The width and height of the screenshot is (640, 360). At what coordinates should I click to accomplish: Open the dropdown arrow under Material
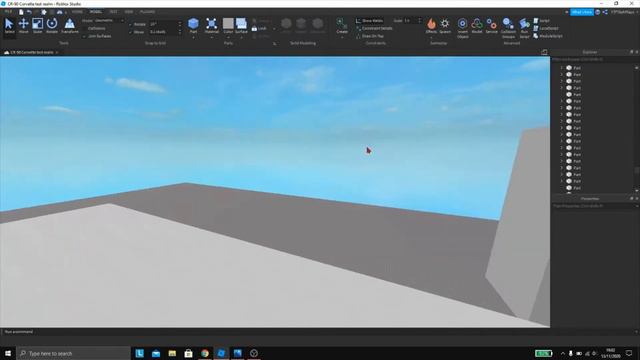pyautogui.click(x=211, y=37)
